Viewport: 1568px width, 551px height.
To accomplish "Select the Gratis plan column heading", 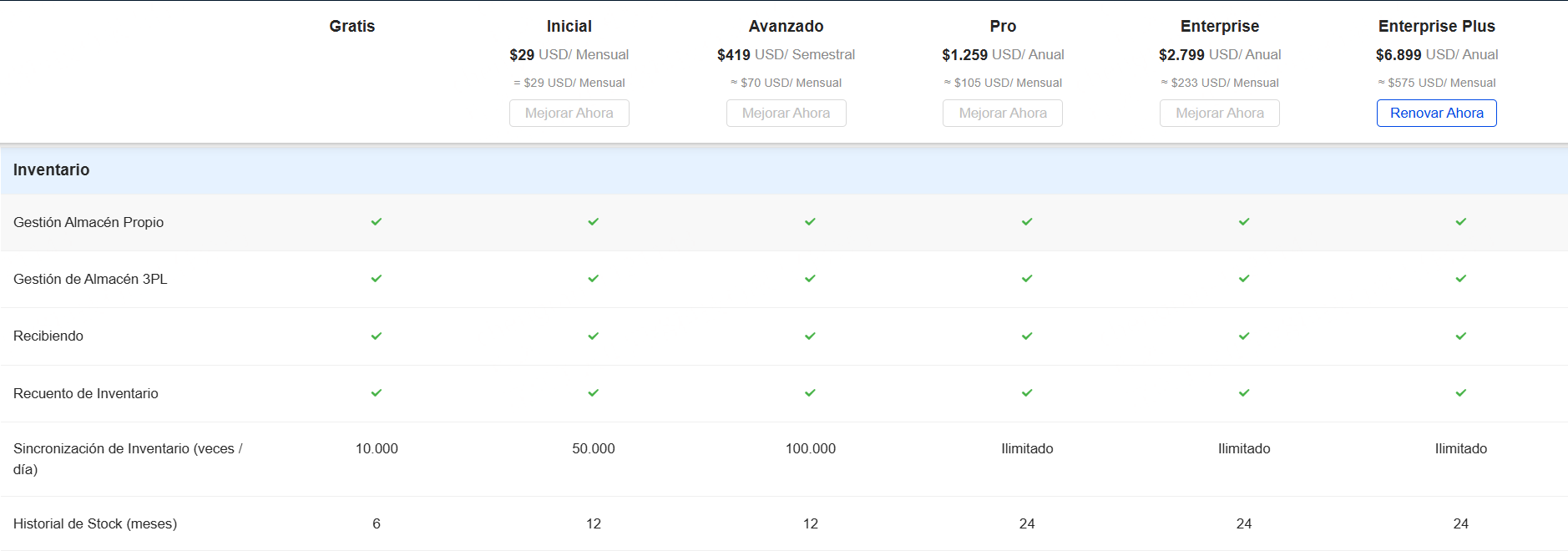I will pyautogui.click(x=352, y=27).
